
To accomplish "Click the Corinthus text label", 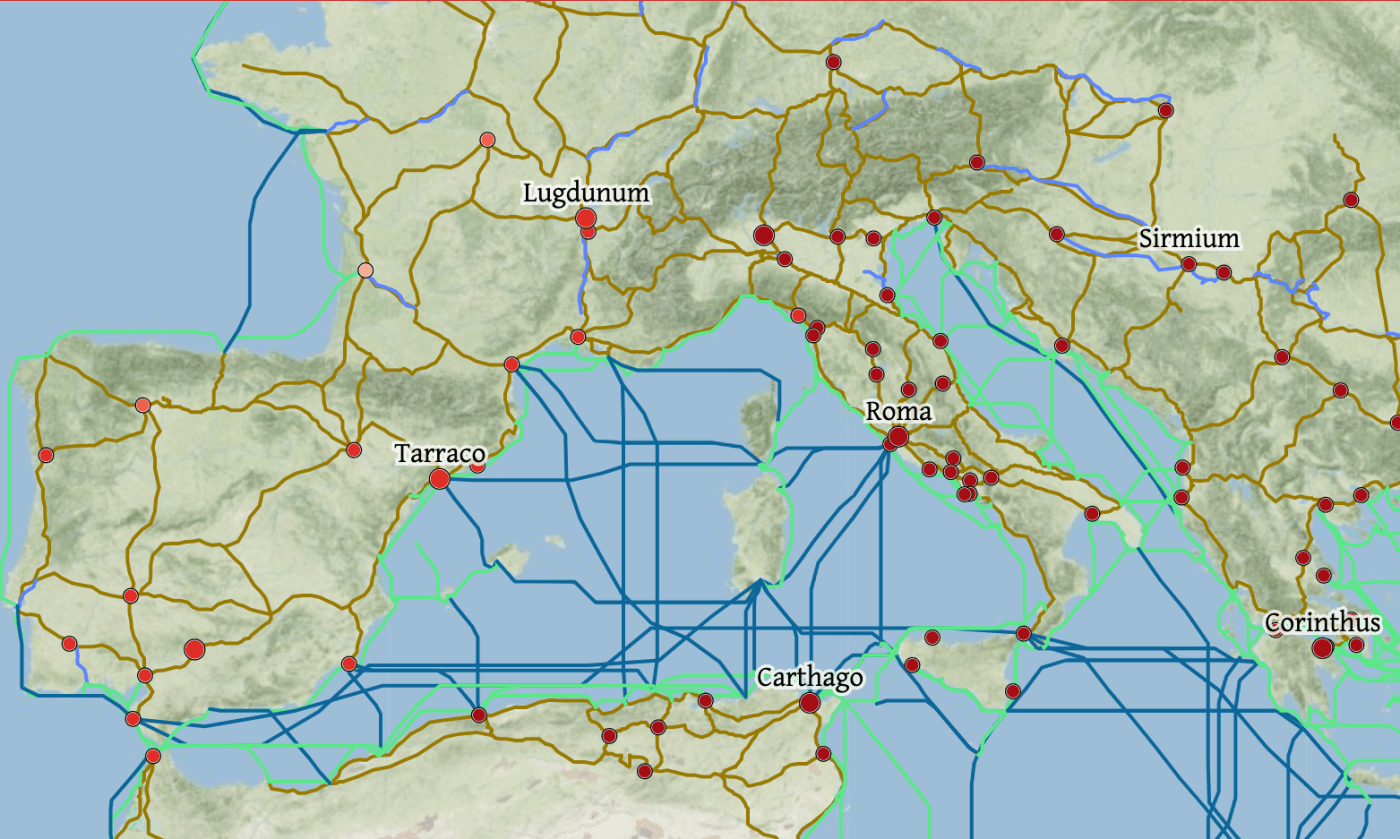I will click(x=1321, y=622).
